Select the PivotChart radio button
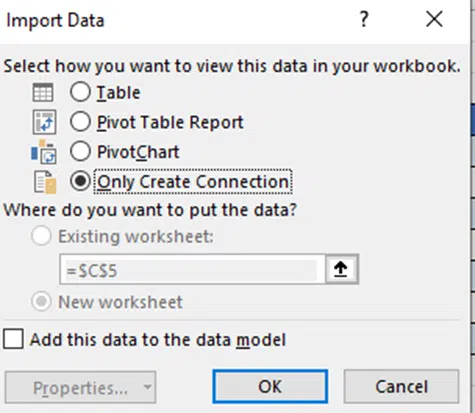Viewport: 475px width, 413px height. pos(80,151)
